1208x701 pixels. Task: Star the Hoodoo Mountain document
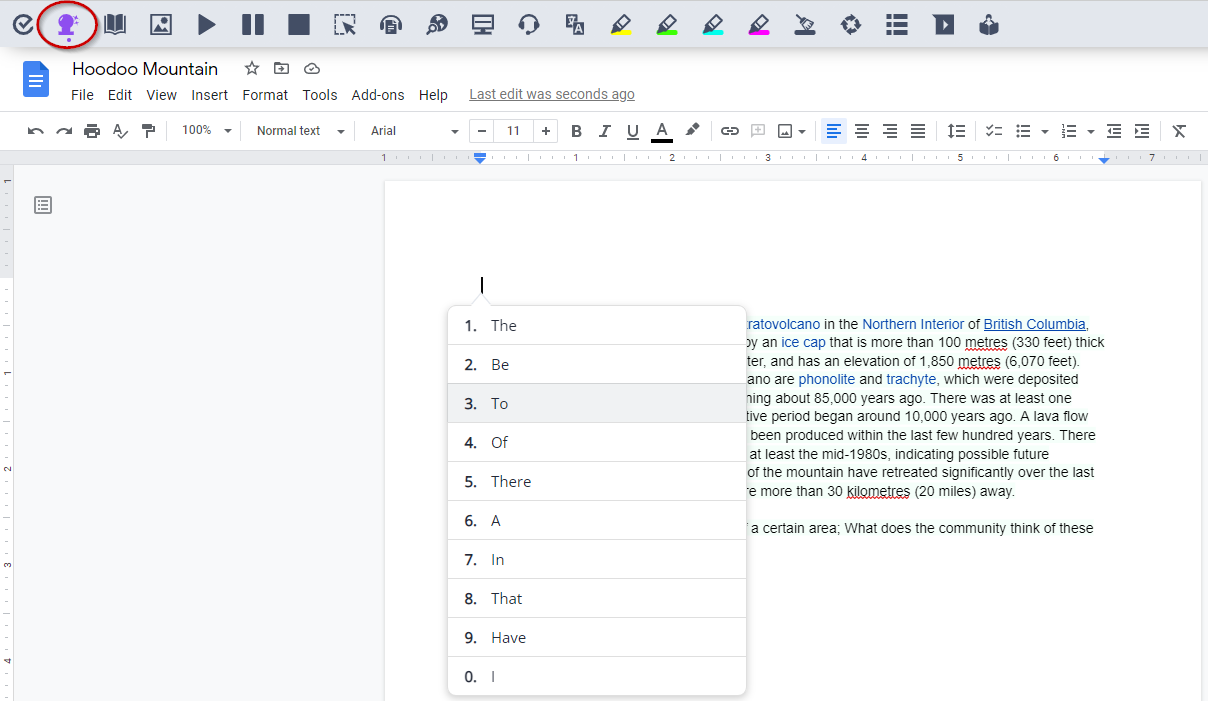[x=252, y=68]
